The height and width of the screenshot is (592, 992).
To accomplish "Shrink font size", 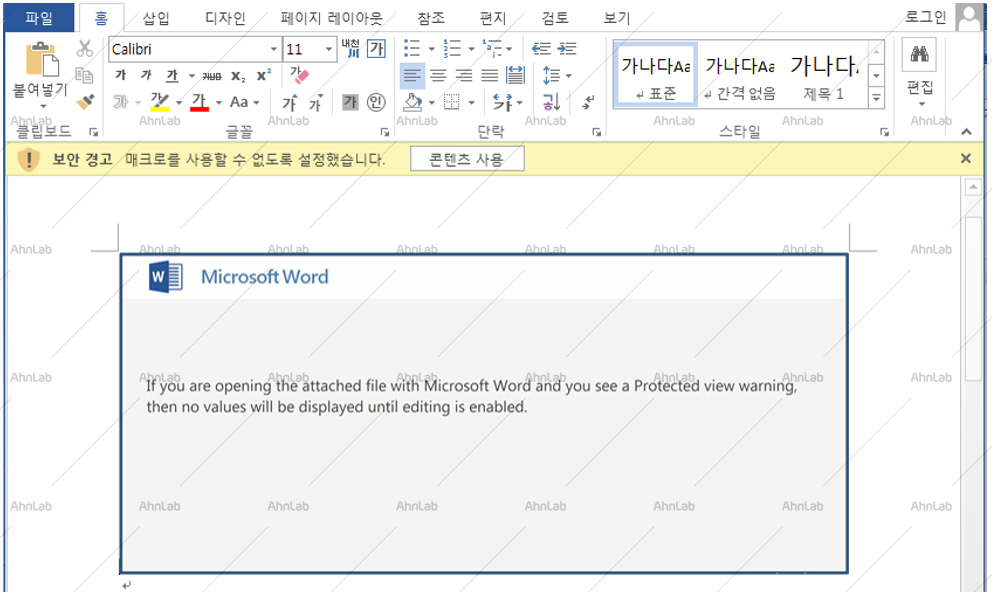I will [316, 102].
